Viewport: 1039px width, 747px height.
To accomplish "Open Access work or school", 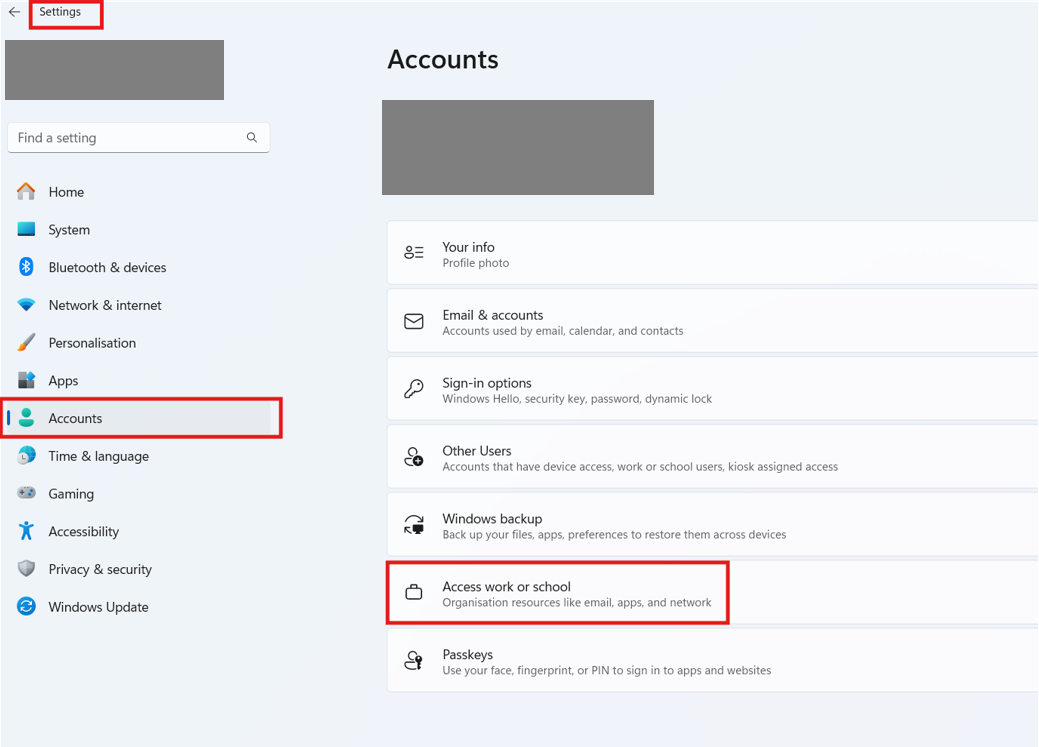I will [713, 593].
